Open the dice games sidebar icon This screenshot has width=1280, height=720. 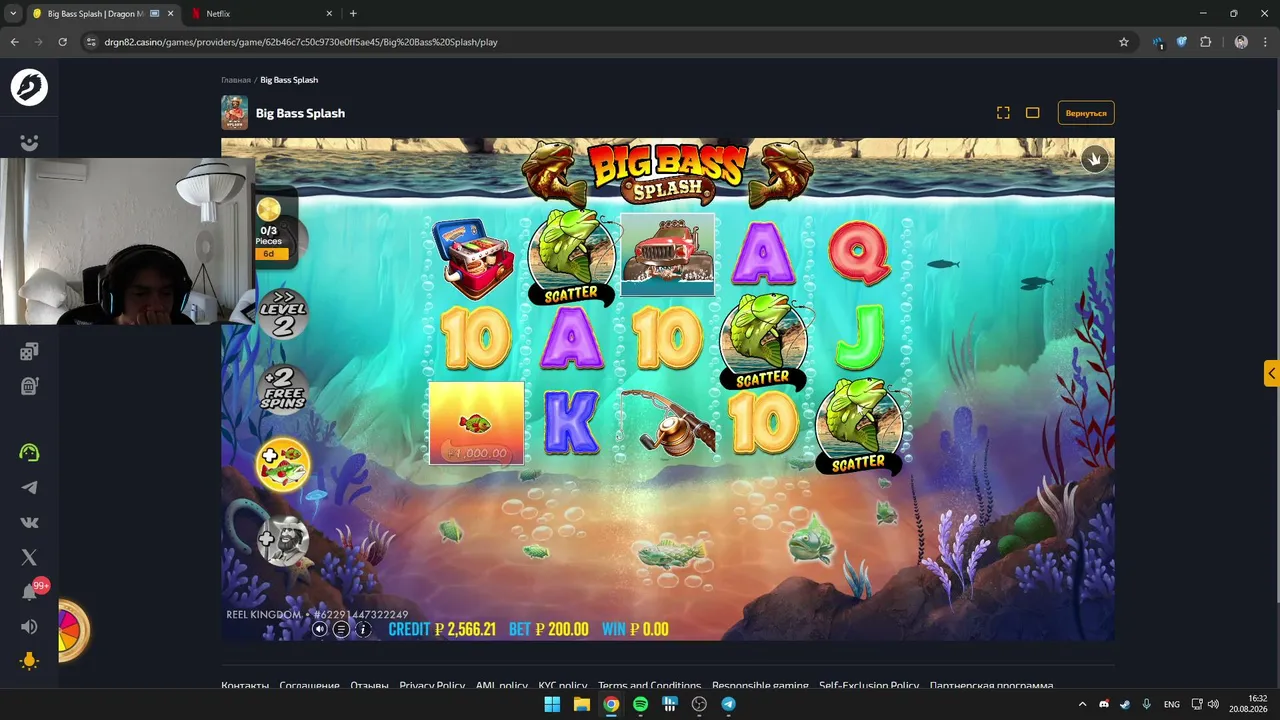(29, 351)
